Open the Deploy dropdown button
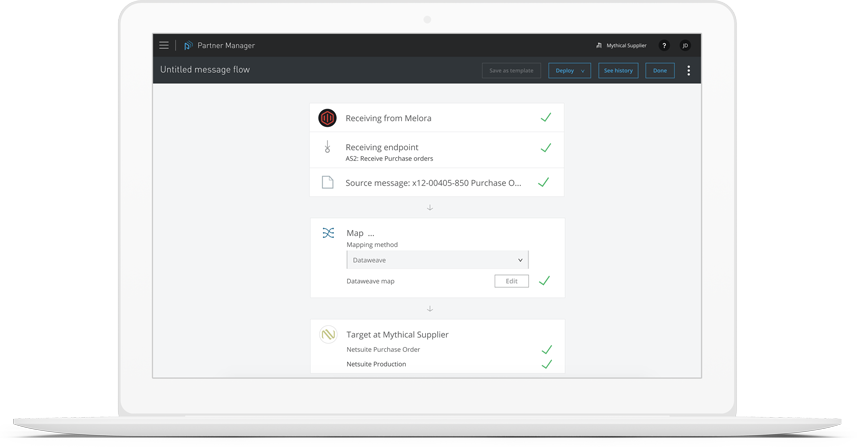 (x=570, y=70)
